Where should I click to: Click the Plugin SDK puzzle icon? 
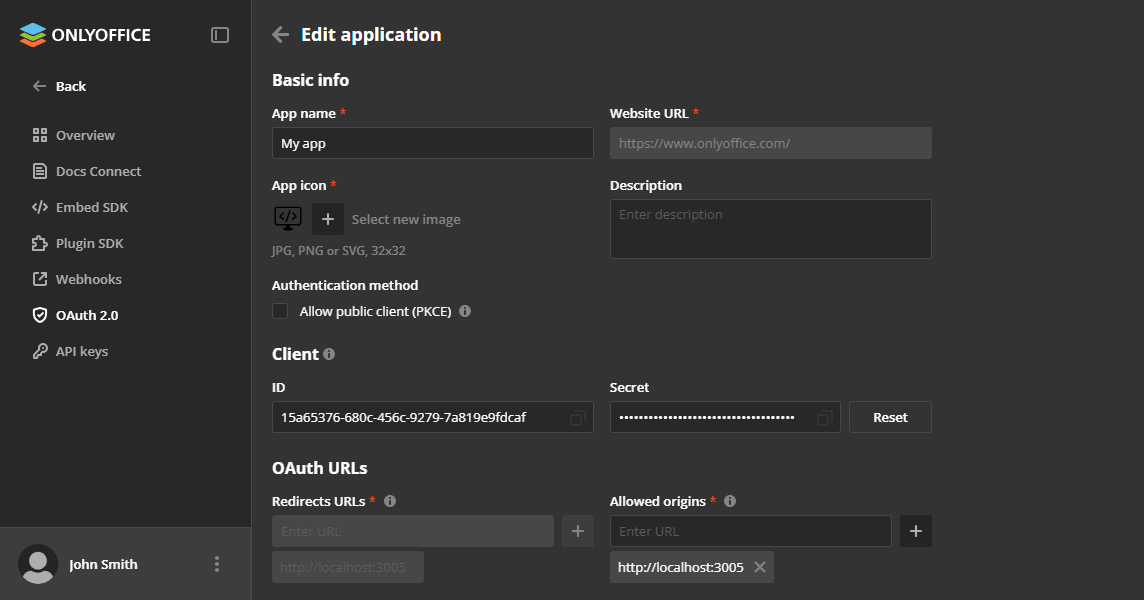(x=39, y=243)
